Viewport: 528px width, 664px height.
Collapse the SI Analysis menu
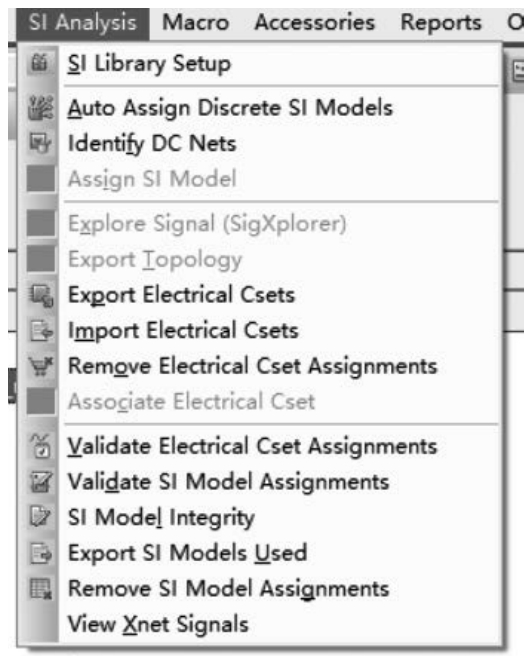(x=83, y=23)
